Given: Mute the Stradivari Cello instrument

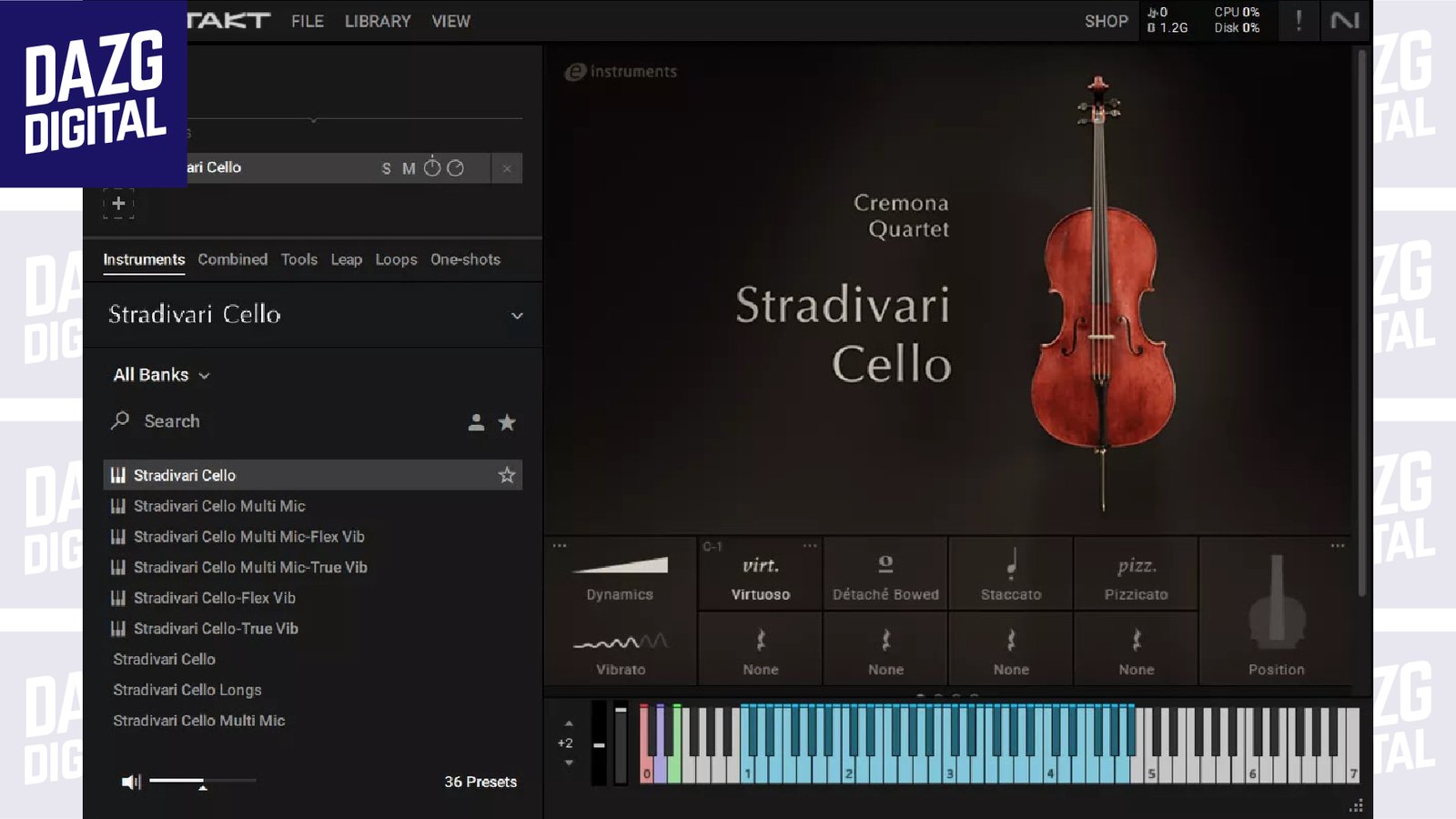Looking at the screenshot, I should (409, 168).
